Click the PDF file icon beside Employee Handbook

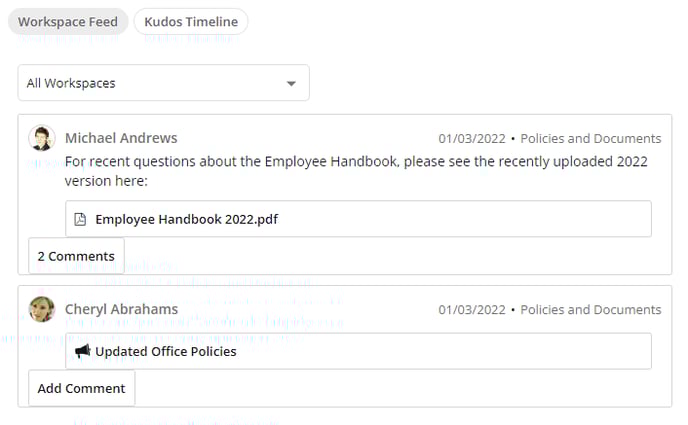[x=80, y=219]
